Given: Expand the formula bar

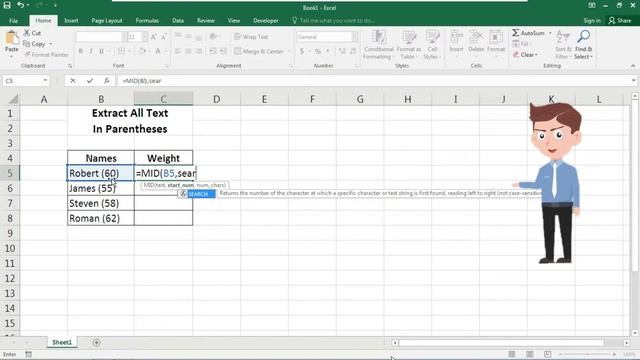Looking at the screenshot, I should click(633, 81).
